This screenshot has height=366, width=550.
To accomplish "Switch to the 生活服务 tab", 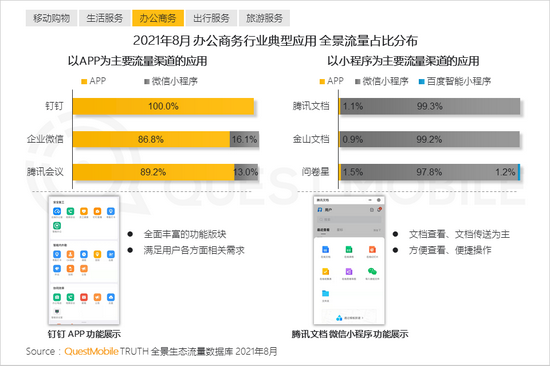I will click(105, 18).
